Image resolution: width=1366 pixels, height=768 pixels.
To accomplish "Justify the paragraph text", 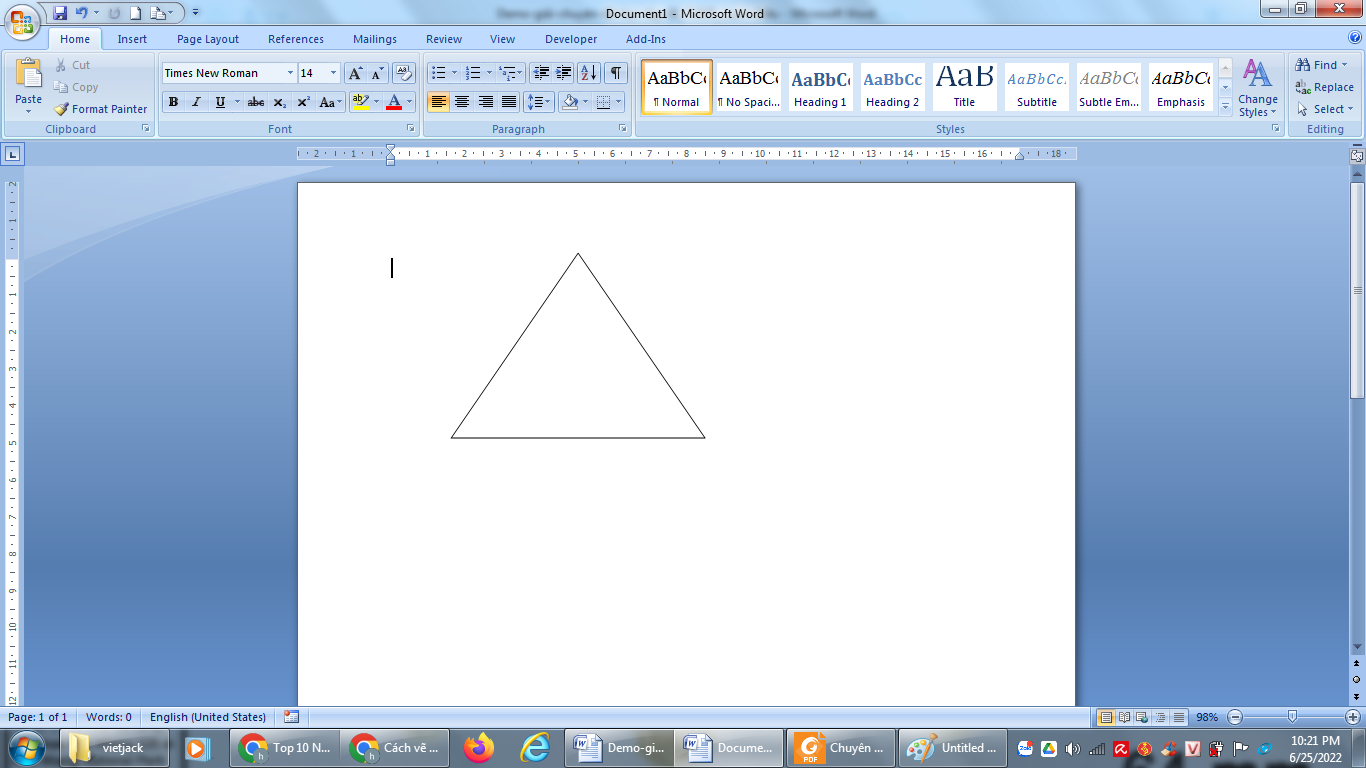I will (508, 102).
